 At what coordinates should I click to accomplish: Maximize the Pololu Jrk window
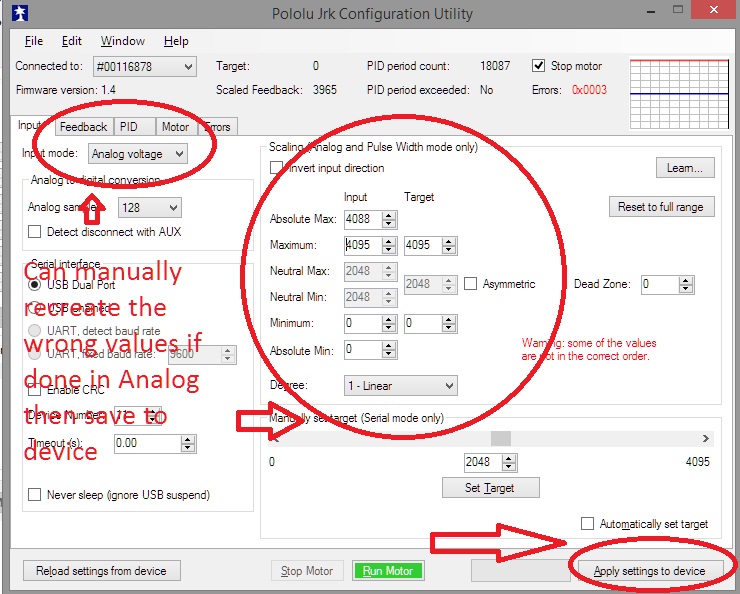pyautogui.click(x=678, y=9)
